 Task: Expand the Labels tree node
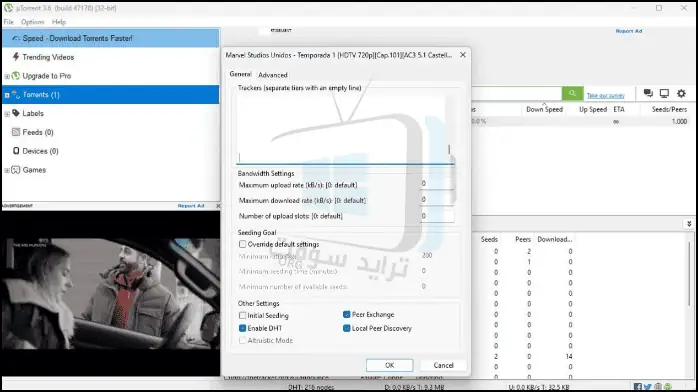[x=7, y=113]
